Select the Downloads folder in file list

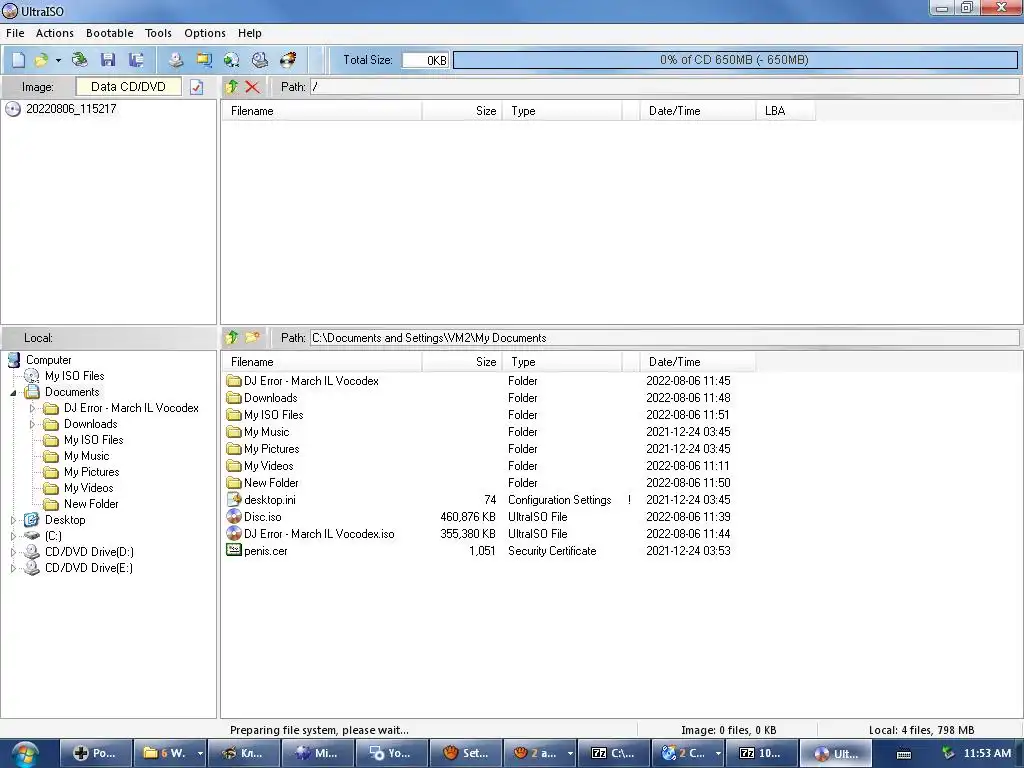click(270, 398)
